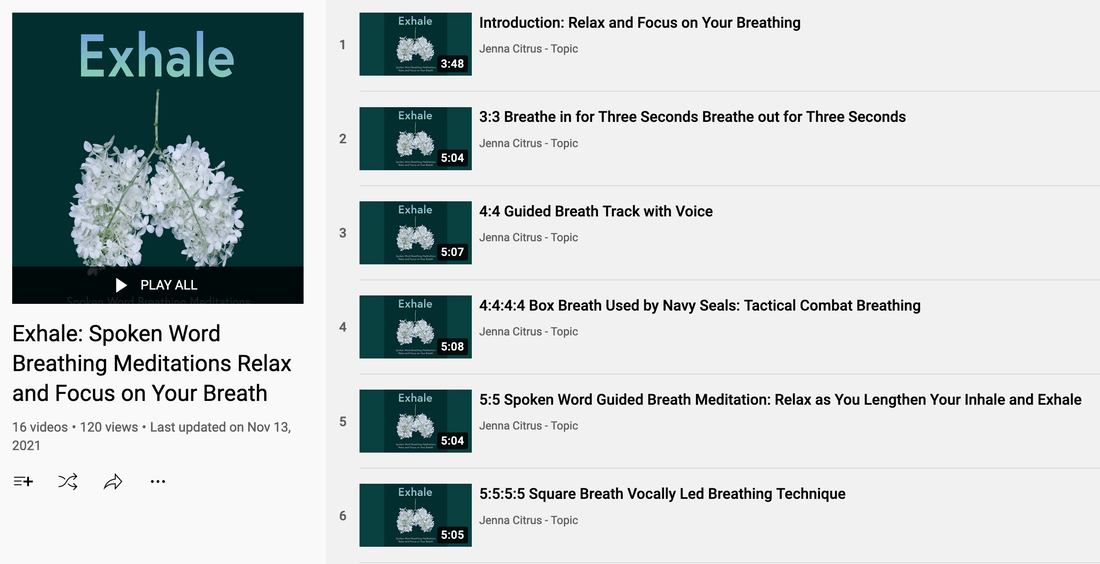Shuffle the playlist with shuffle icon
This screenshot has height=564, width=1100.
coord(68,481)
